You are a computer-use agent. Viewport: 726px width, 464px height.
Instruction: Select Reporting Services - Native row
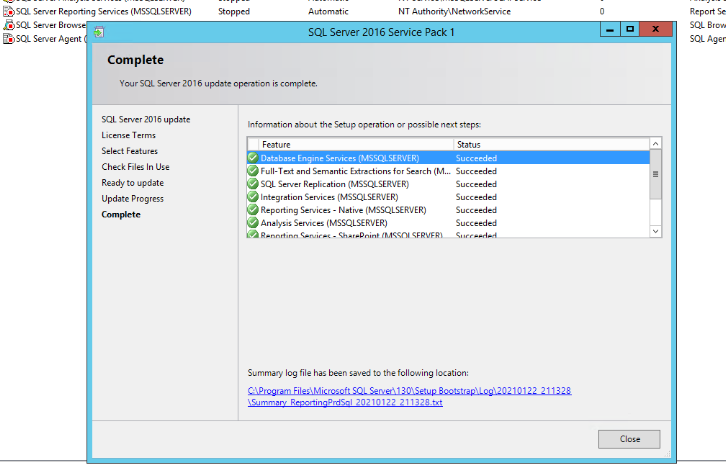pos(448,210)
